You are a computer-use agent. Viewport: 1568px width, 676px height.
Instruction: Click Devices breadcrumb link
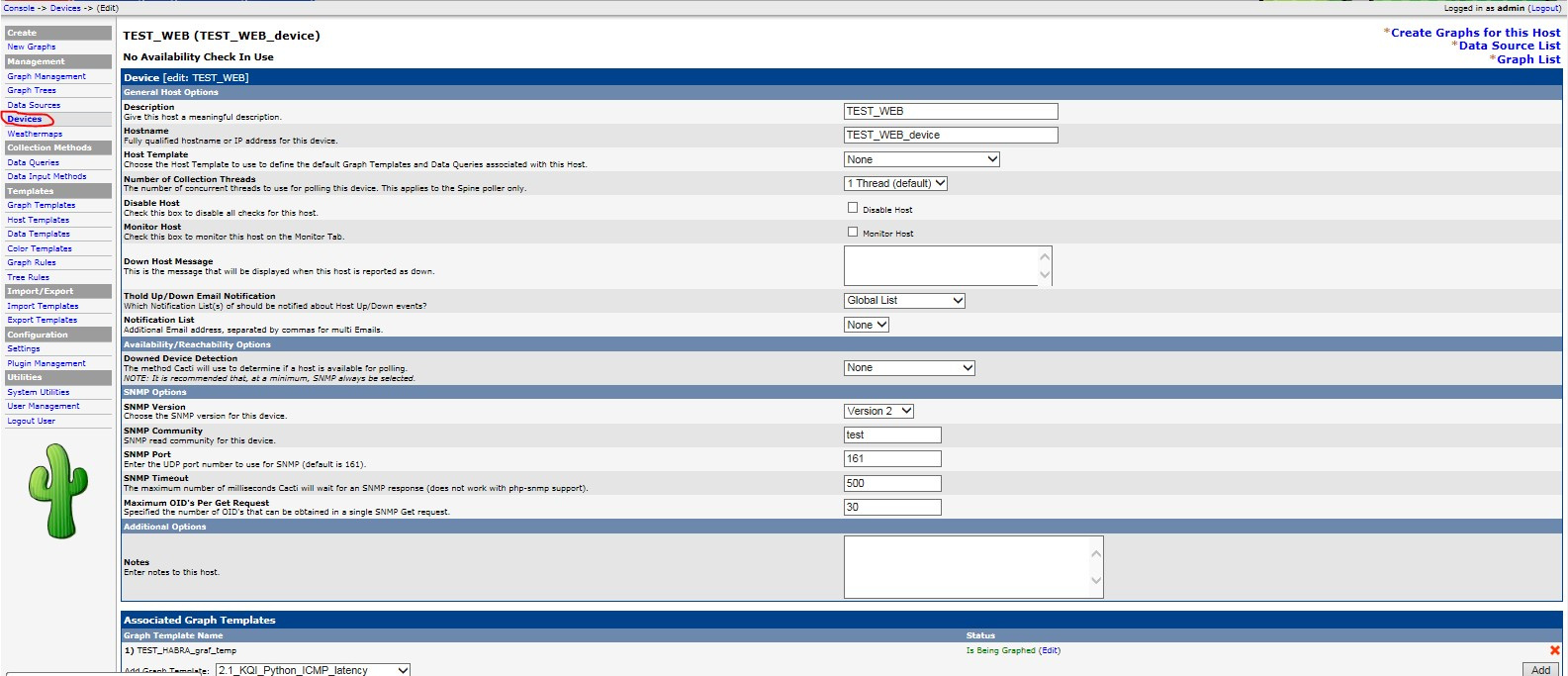(x=65, y=8)
